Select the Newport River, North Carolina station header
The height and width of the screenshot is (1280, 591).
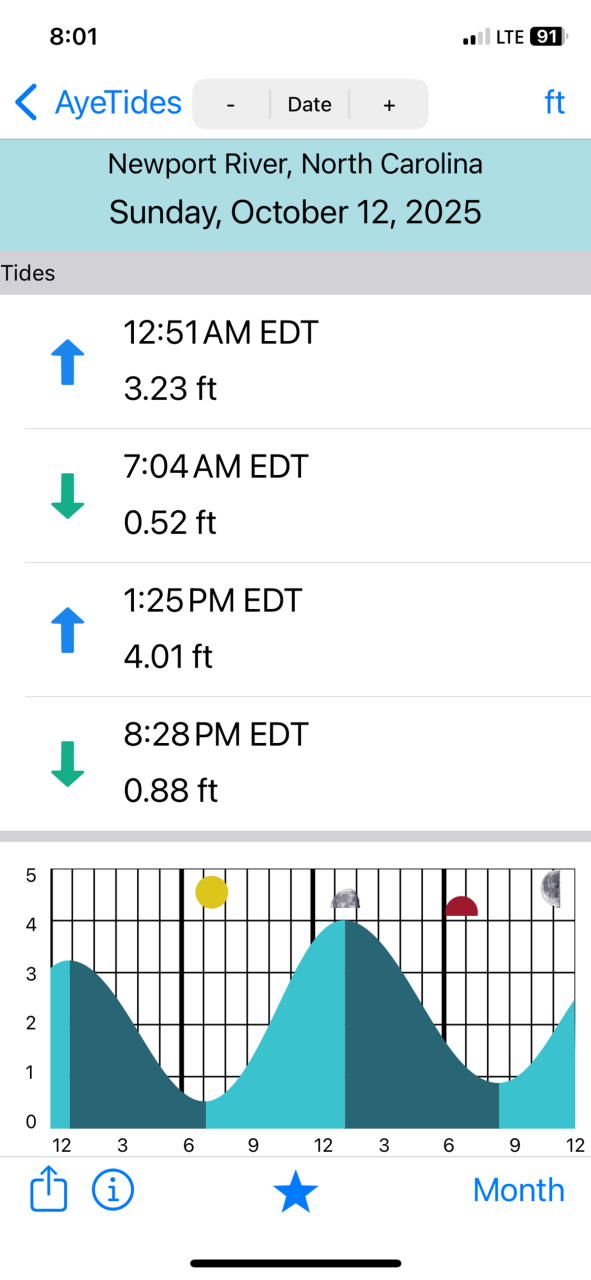(x=295, y=163)
